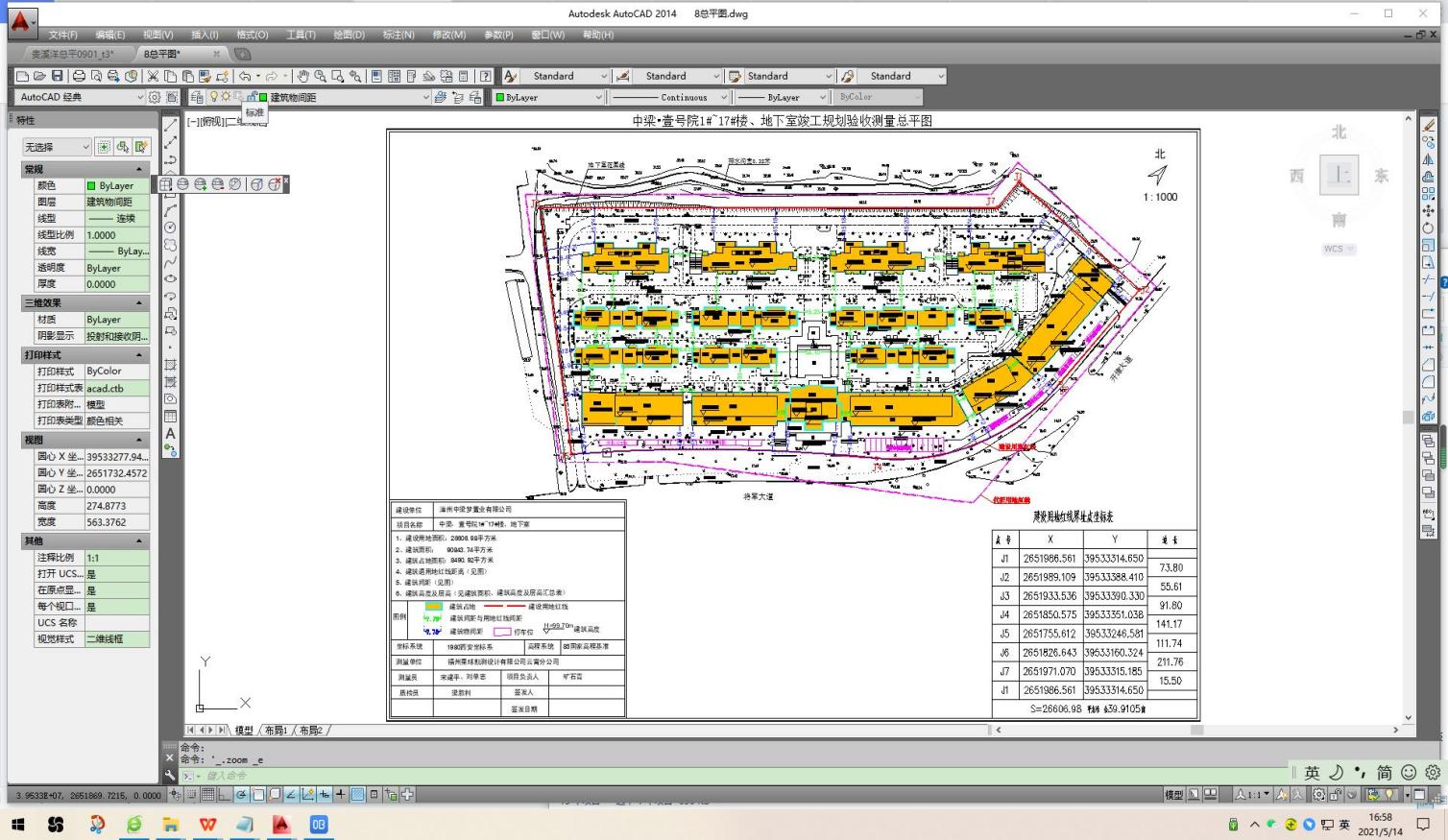Open the Workspace Switching gear in the status bar
1448x840 pixels.
[1319, 794]
